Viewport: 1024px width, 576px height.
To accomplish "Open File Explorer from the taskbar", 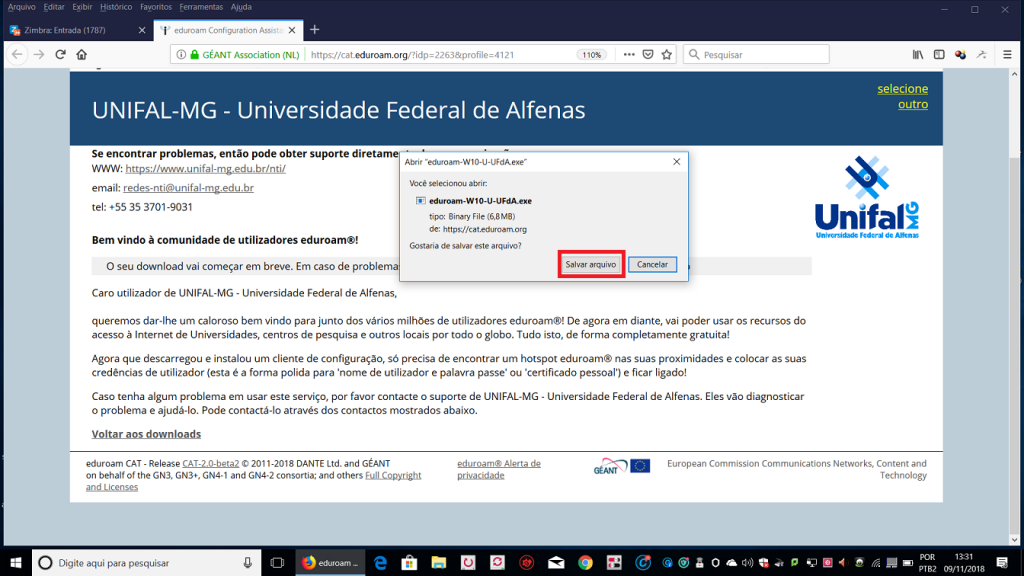I will (439, 562).
